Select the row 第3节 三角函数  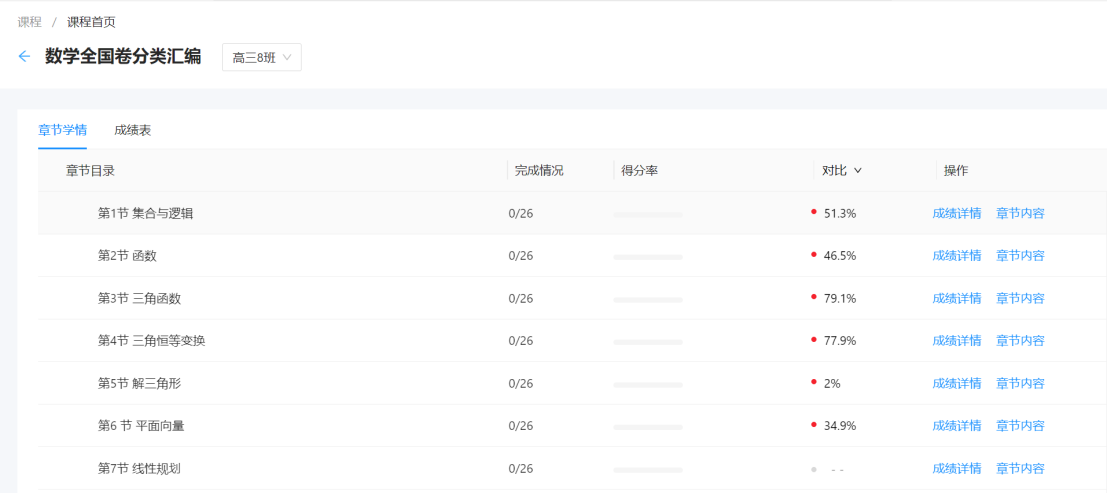573,298
